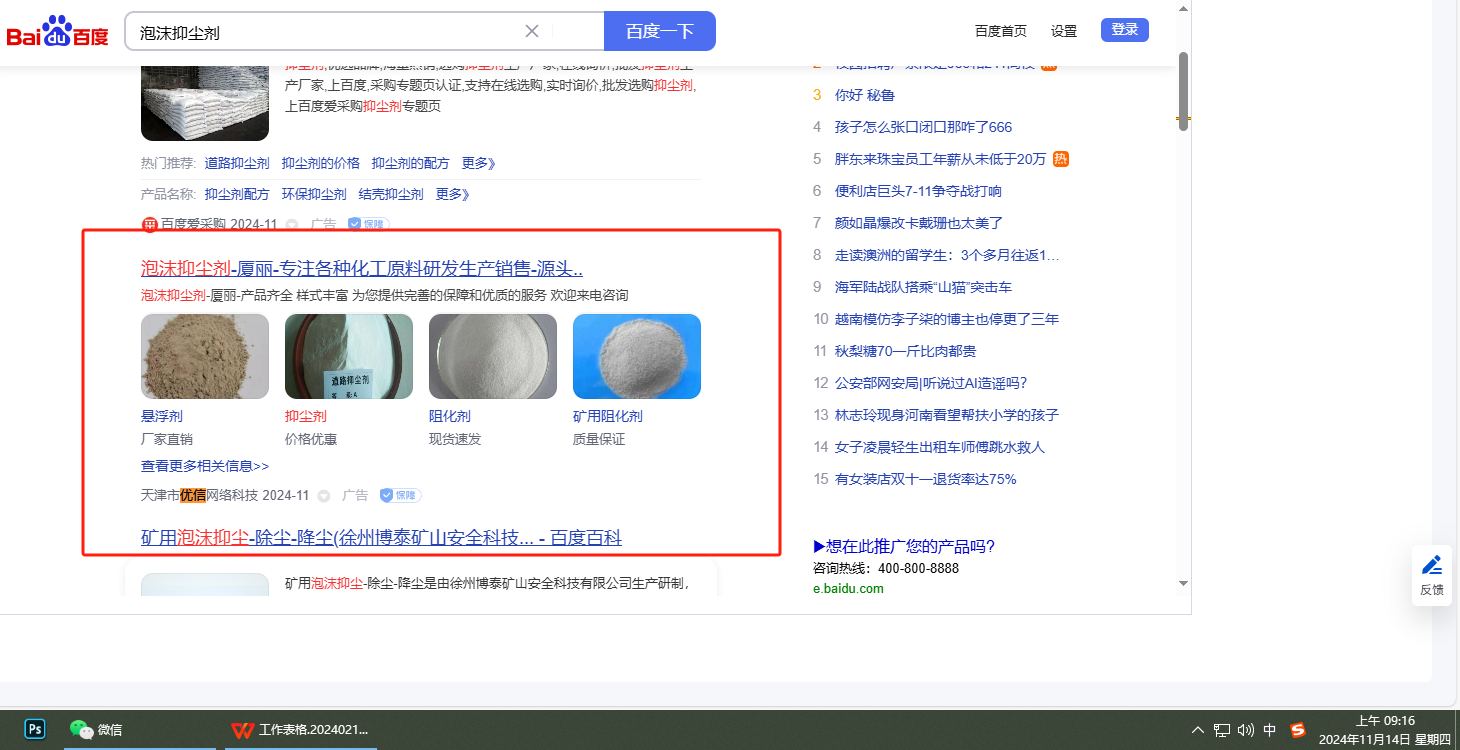Clear the search box with the X icon
1460x750 pixels.
pyautogui.click(x=532, y=31)
